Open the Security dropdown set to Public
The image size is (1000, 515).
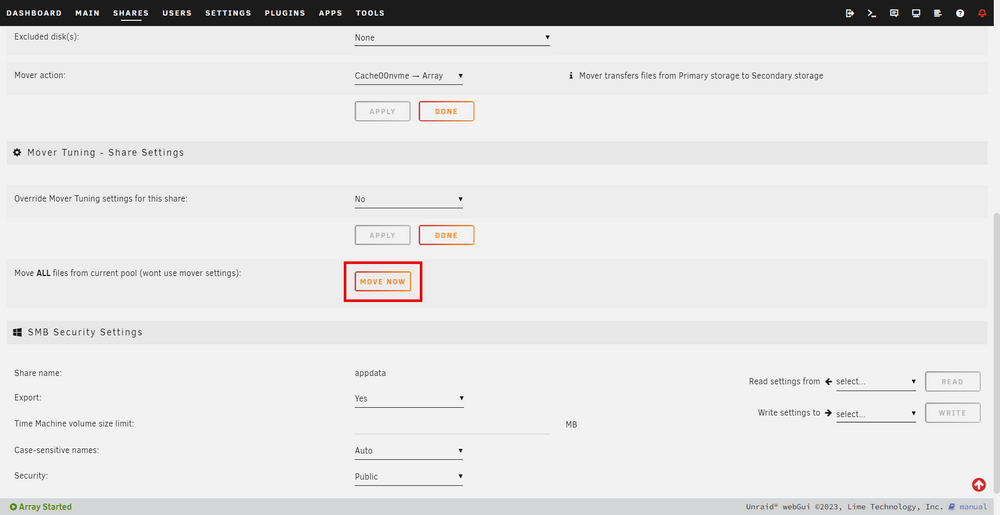tap(409, 477)
